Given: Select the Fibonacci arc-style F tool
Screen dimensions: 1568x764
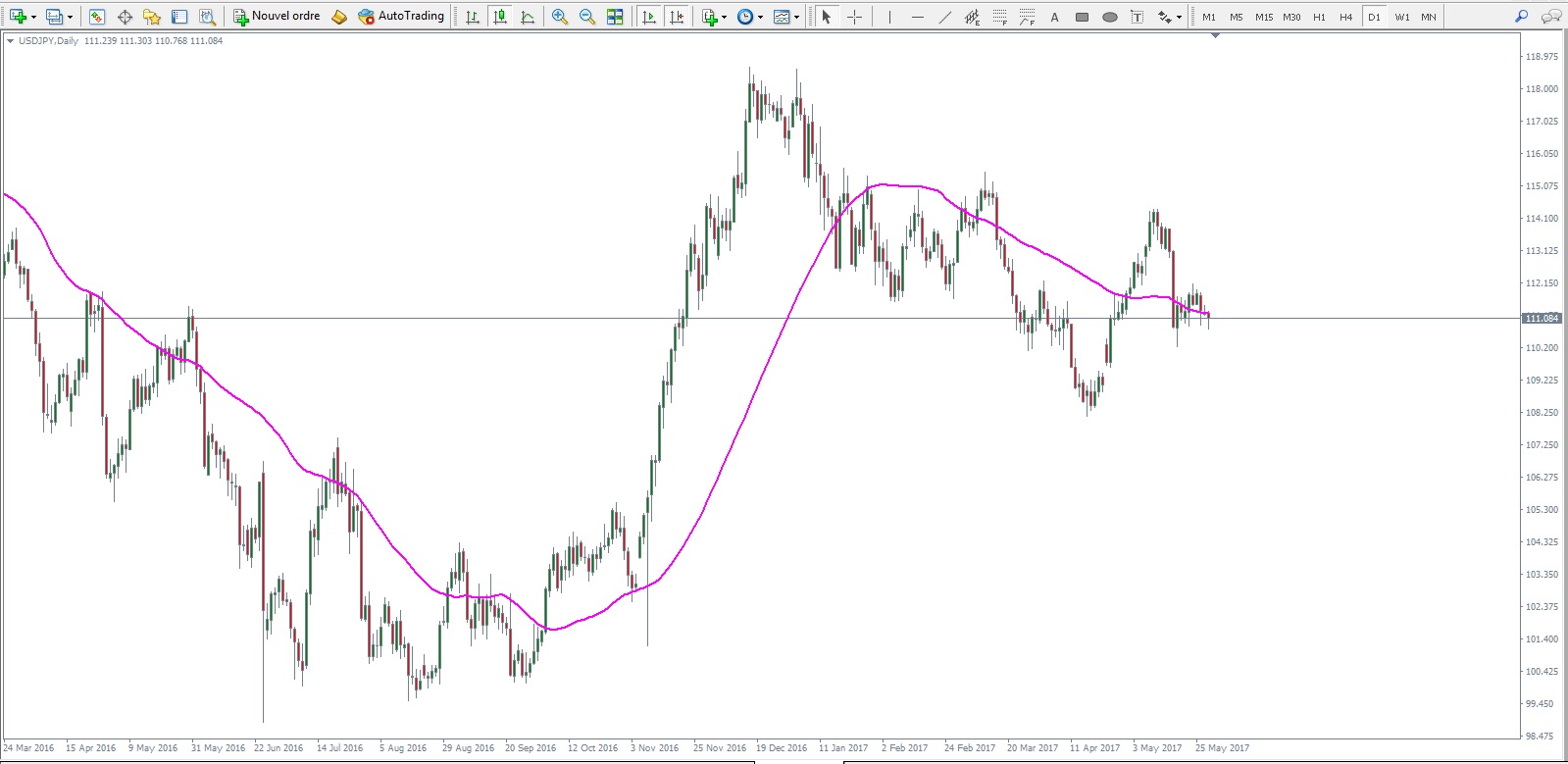Looking at the screenshot, I should tap(1027, 17).
